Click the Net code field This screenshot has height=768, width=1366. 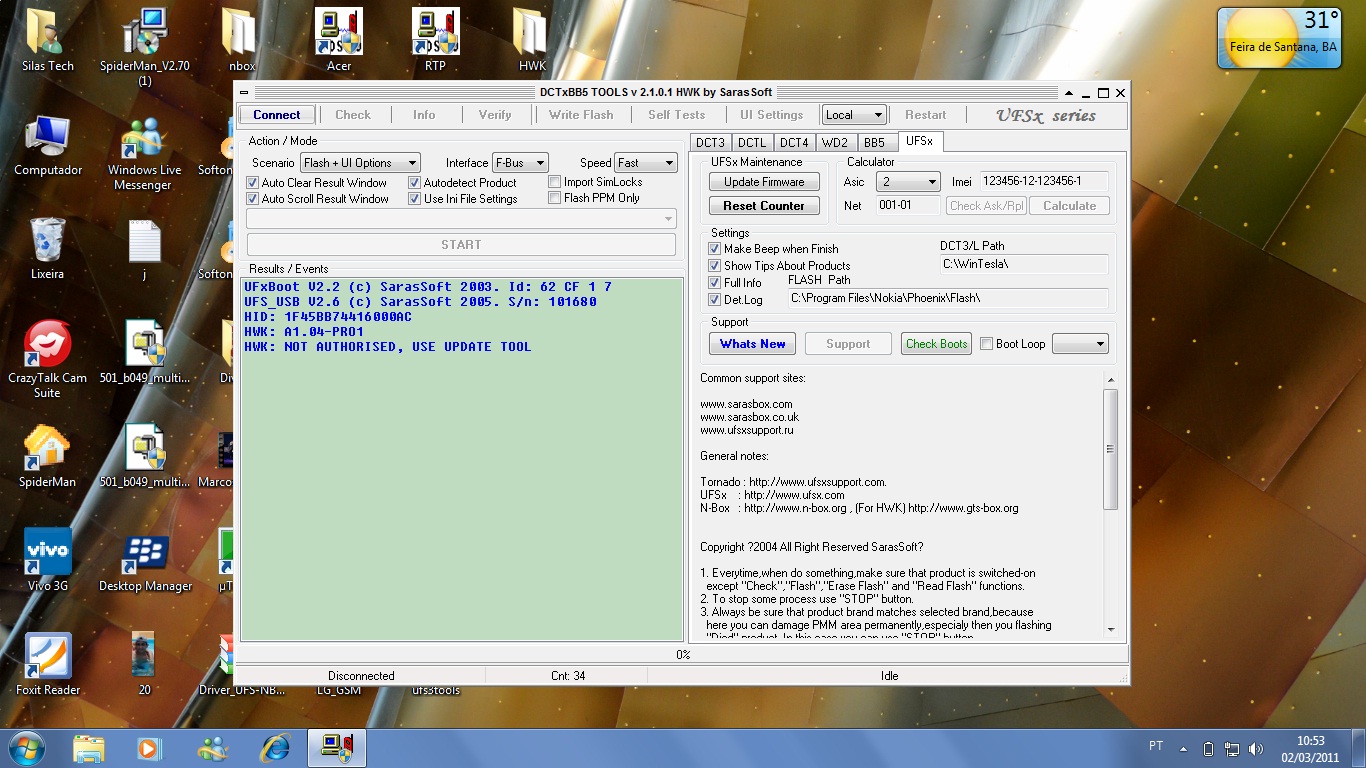click(x=908, y=206)
